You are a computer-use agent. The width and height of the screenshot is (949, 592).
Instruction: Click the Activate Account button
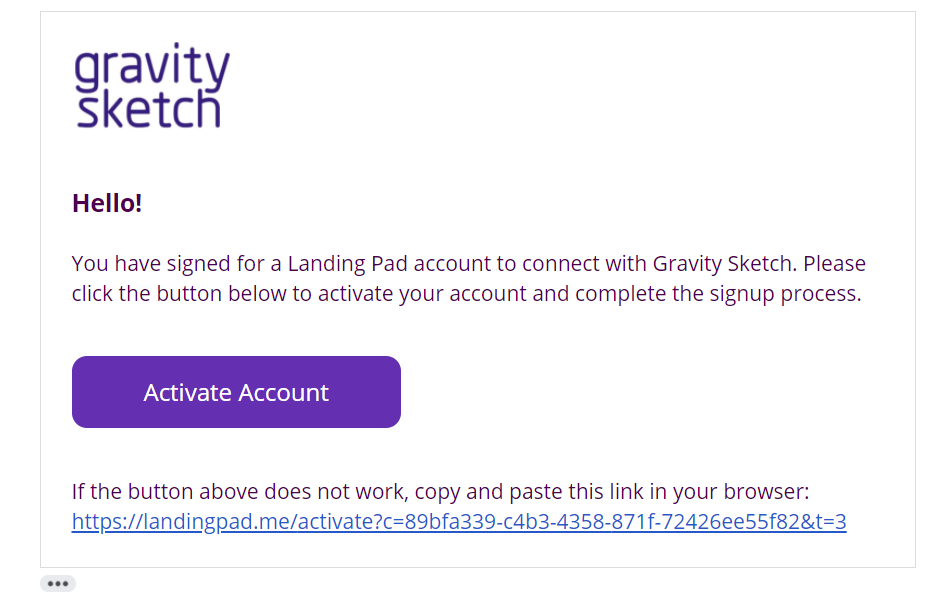point(236,392)
